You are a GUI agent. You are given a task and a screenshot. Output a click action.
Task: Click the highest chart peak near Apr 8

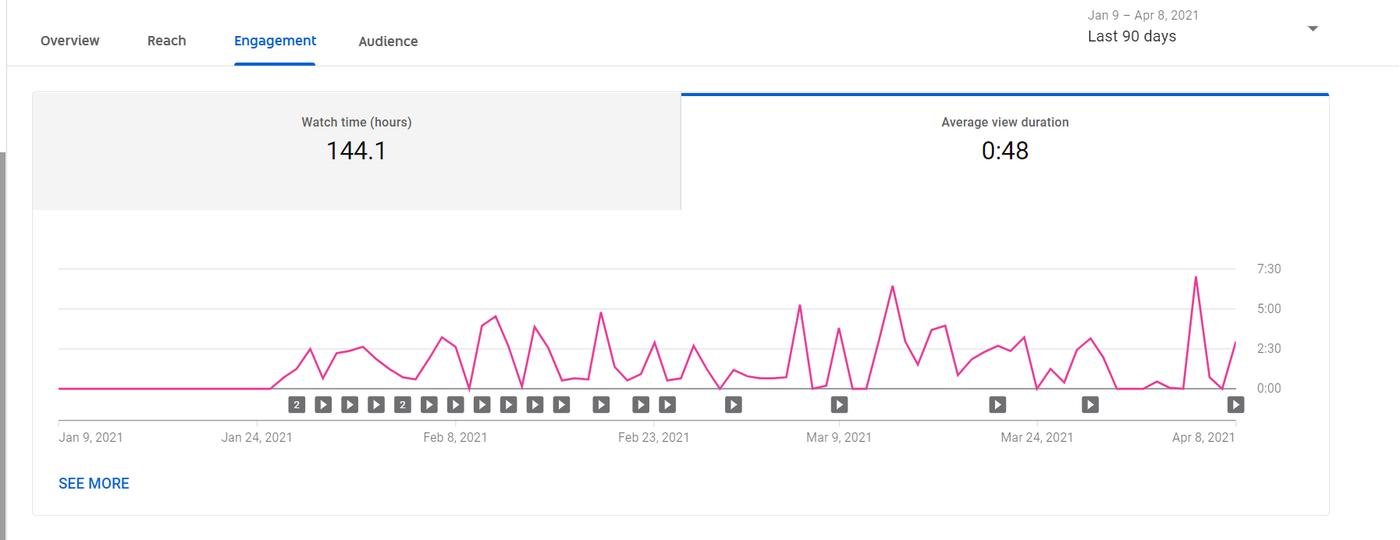[1196, 277]
